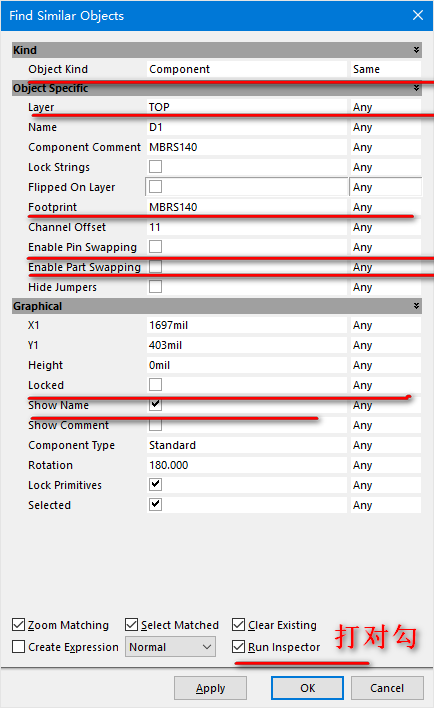The height and width of the screenshot is (708, 434).
Task: Click the Apply button
Action: pos(210,688)
